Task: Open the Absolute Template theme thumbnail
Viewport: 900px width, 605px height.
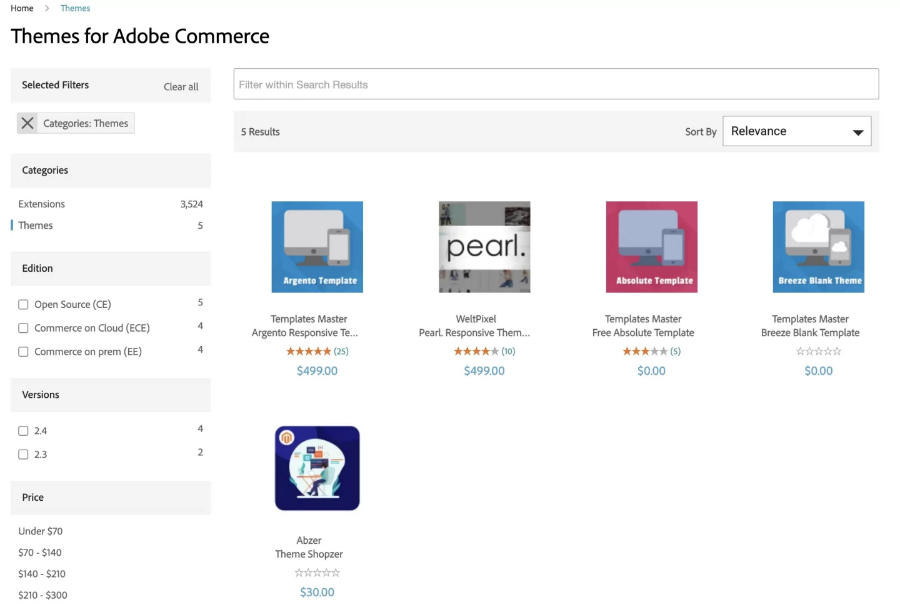Action: tap(651, 247)
